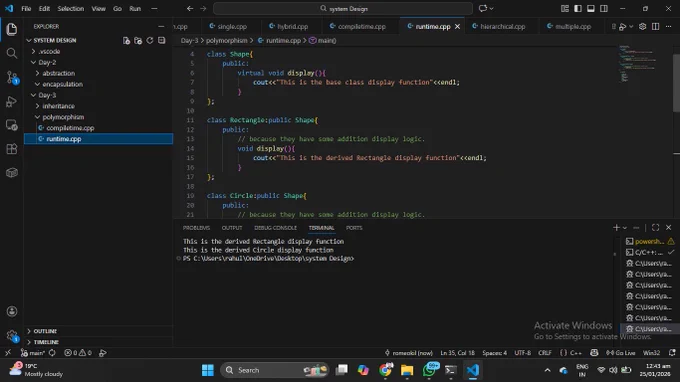Screen dimensions: 680x382
Task: Change the CRLF end-of-line setting
Action: [x=545, y=353]
